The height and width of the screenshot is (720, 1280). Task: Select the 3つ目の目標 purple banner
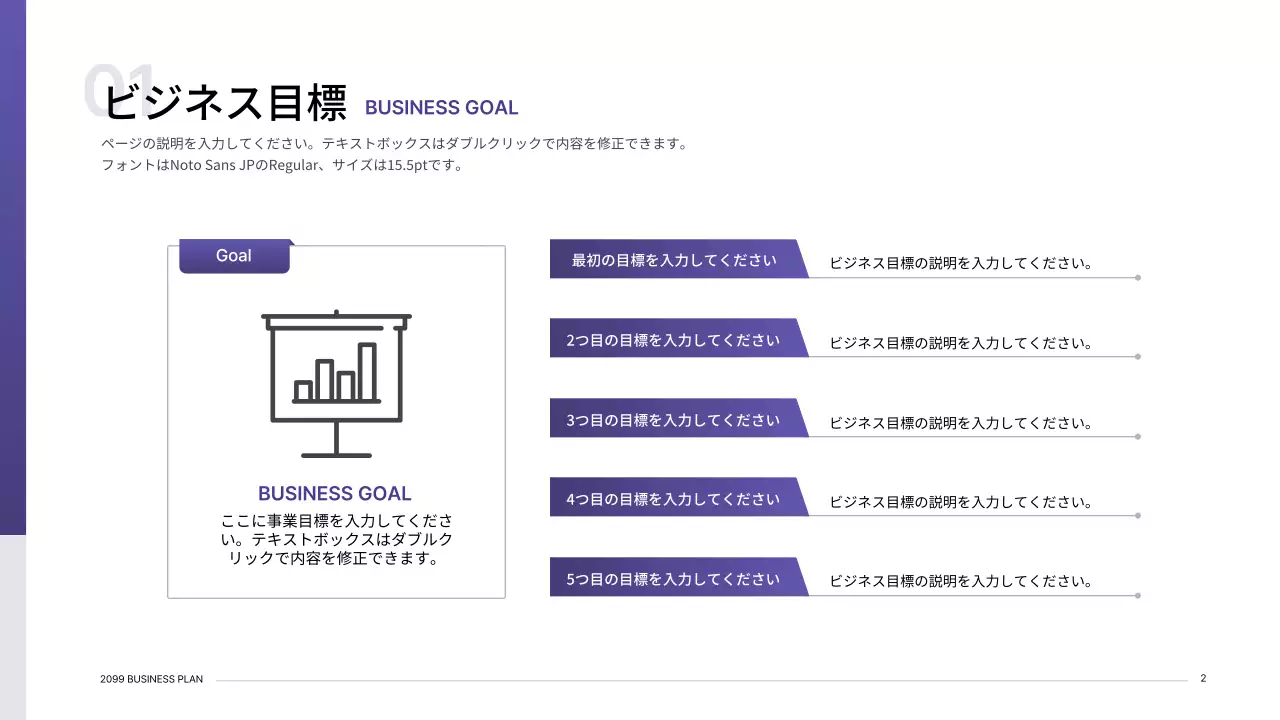(x=674, y=420)
